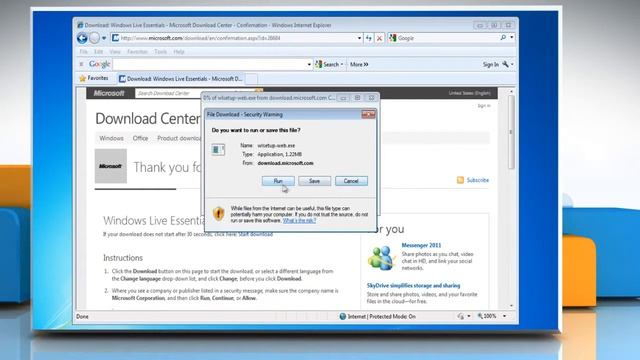Click the Refresh page icon
The width and height of the screenshot is (640, 360).
pyautogui.click(x=369, y=38)
